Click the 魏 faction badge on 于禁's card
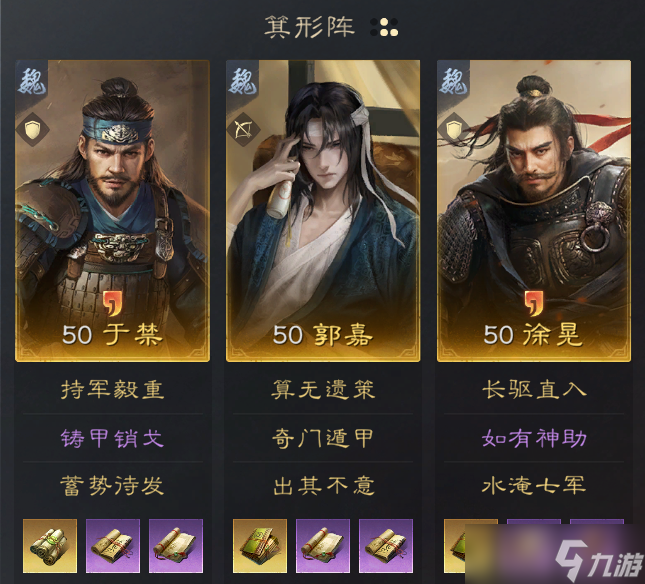This screenshot has height=584, width=645. pos(32,80)
